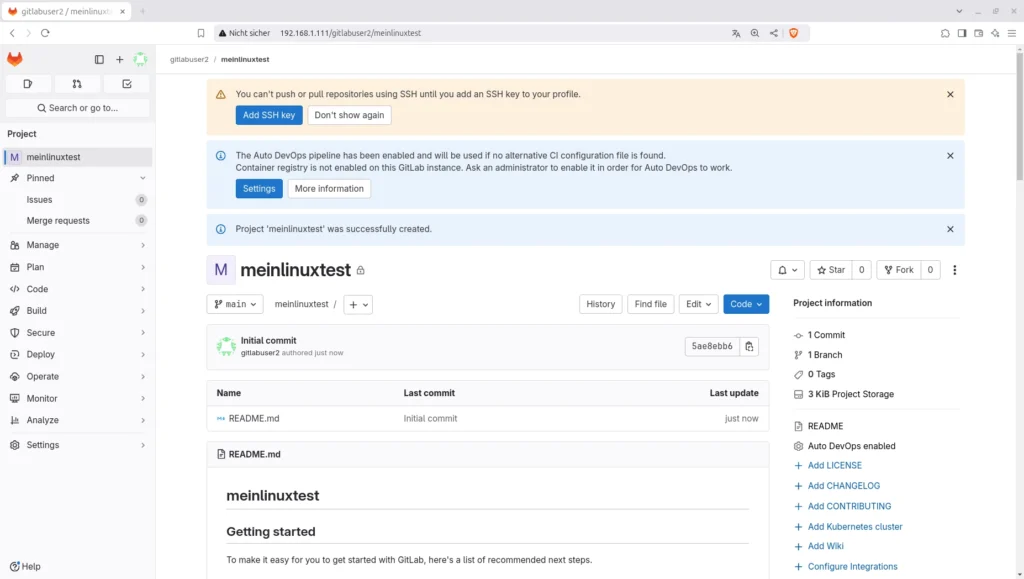The height and width of the screenshot is (579, 1024).
Task: Select Merge requests in the sidebar
Action: pyautogui.click(x=58, y=221)
